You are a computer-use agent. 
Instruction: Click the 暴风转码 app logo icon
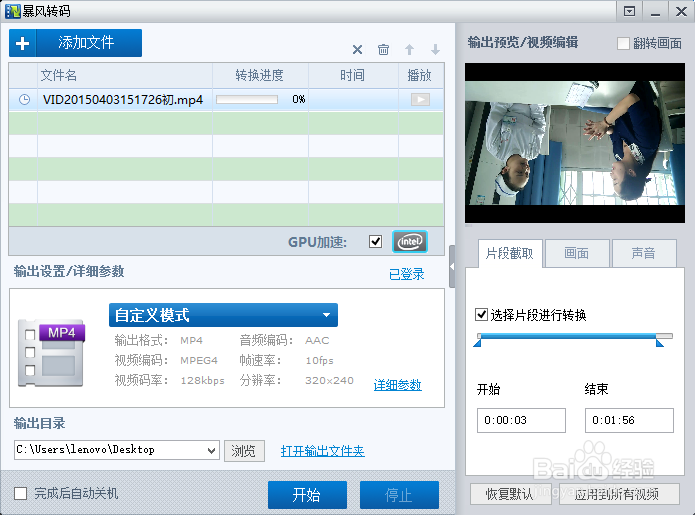pyautogui.click(x=13, y=11)
